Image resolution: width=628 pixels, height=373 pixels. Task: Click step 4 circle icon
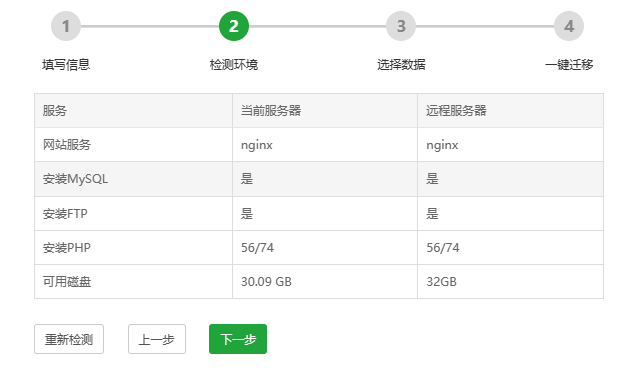[x=569, y=26]
